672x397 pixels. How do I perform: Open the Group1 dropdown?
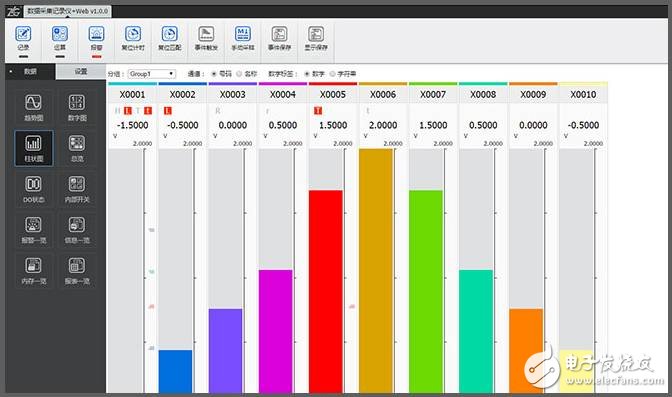152,74
